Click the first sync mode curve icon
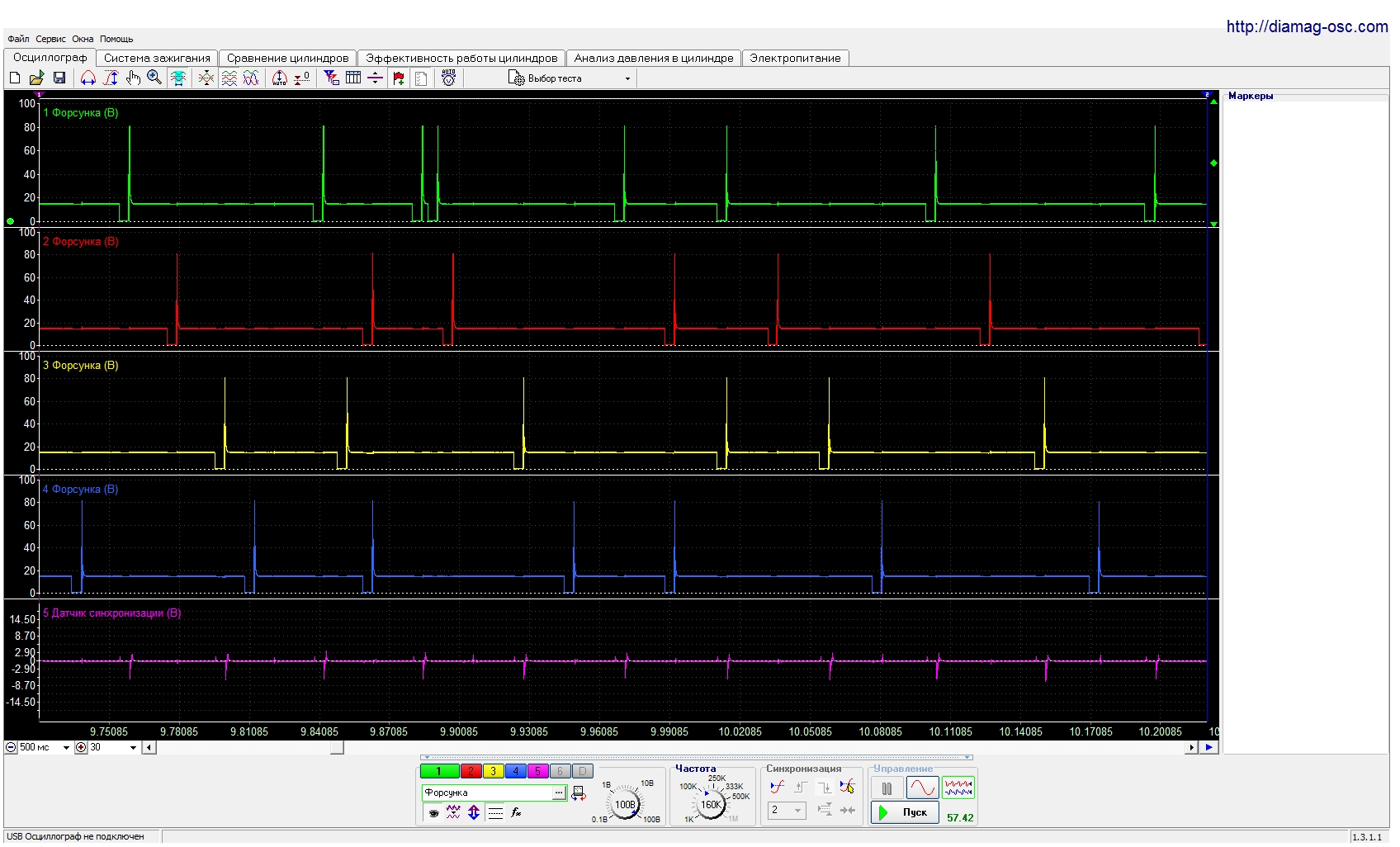Viewport: 1400px width, 847px height. click(777, 788)
